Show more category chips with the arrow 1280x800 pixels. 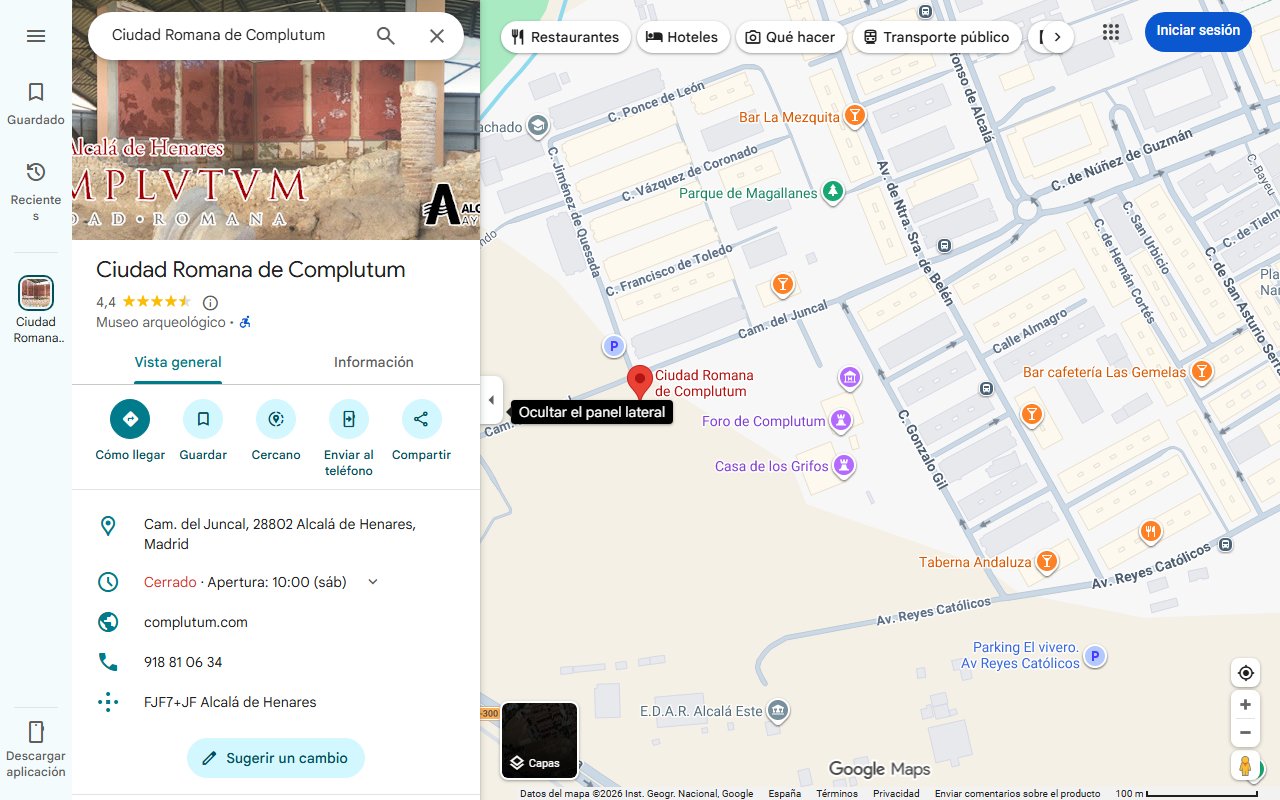pyautogui.click(x=1057, y=37)
